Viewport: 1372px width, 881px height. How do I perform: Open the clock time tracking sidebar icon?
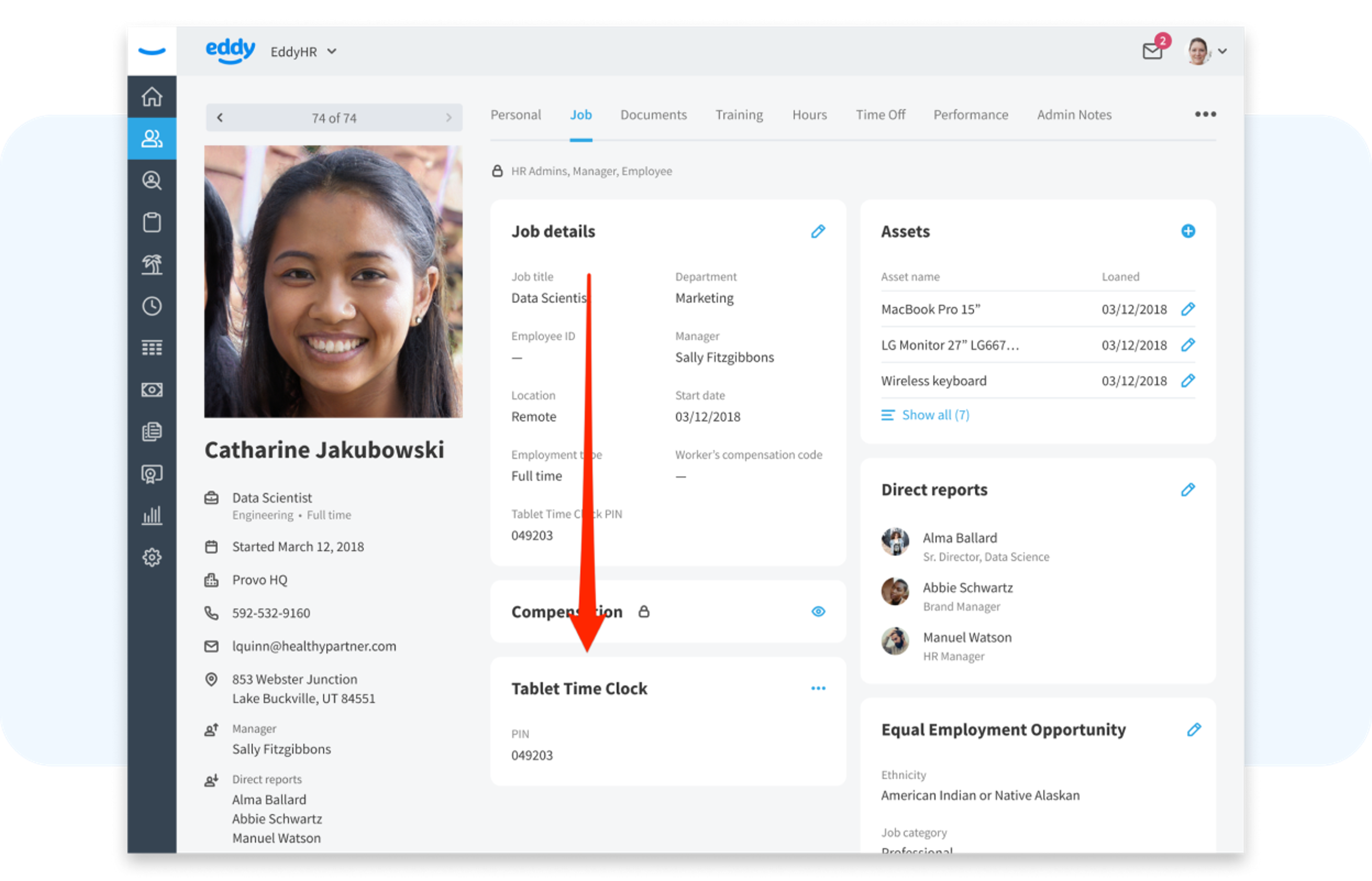click(x=151, y=306)
